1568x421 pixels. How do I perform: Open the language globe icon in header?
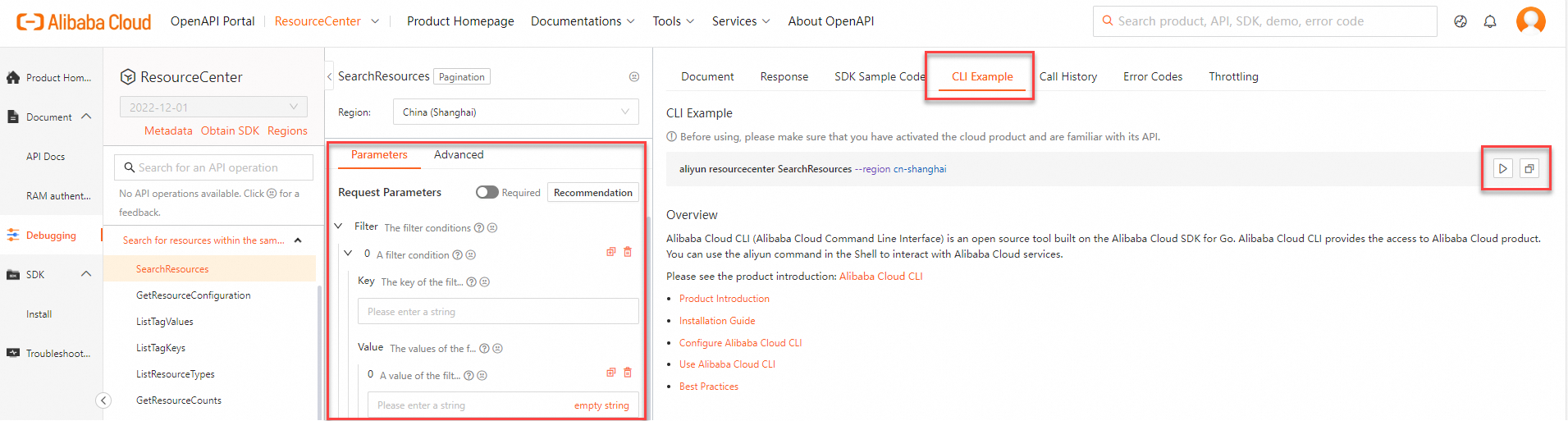coord(1461,21)
